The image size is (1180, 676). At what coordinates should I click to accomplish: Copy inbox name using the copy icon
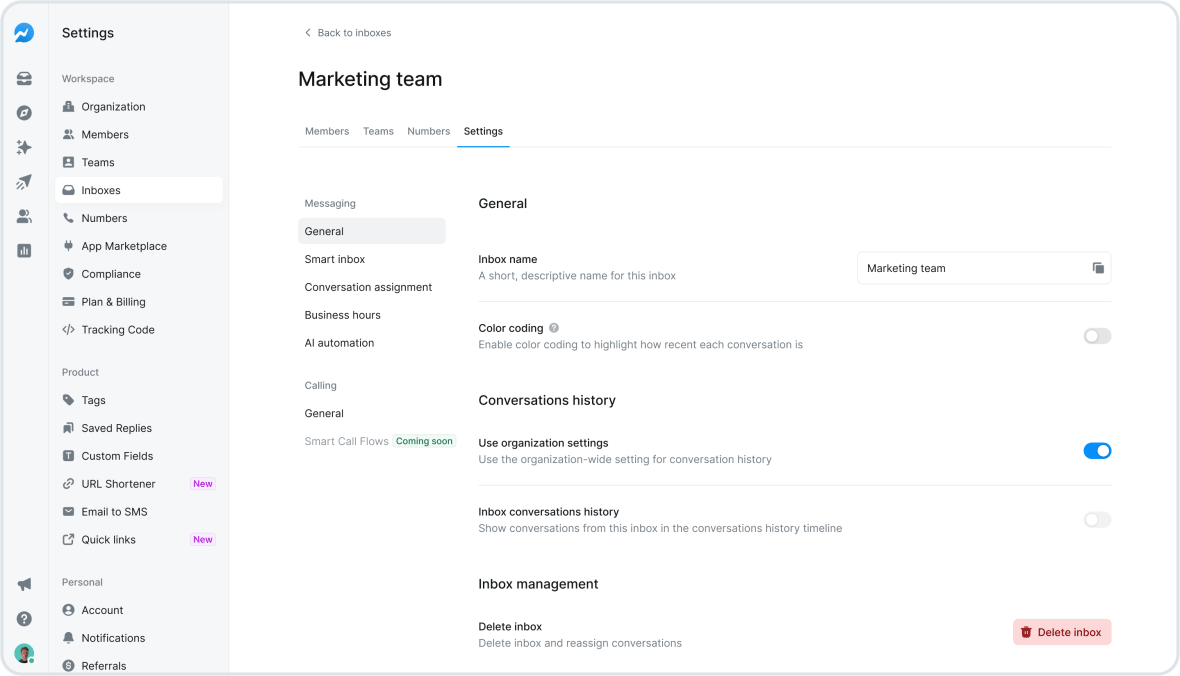[1097, 267]
